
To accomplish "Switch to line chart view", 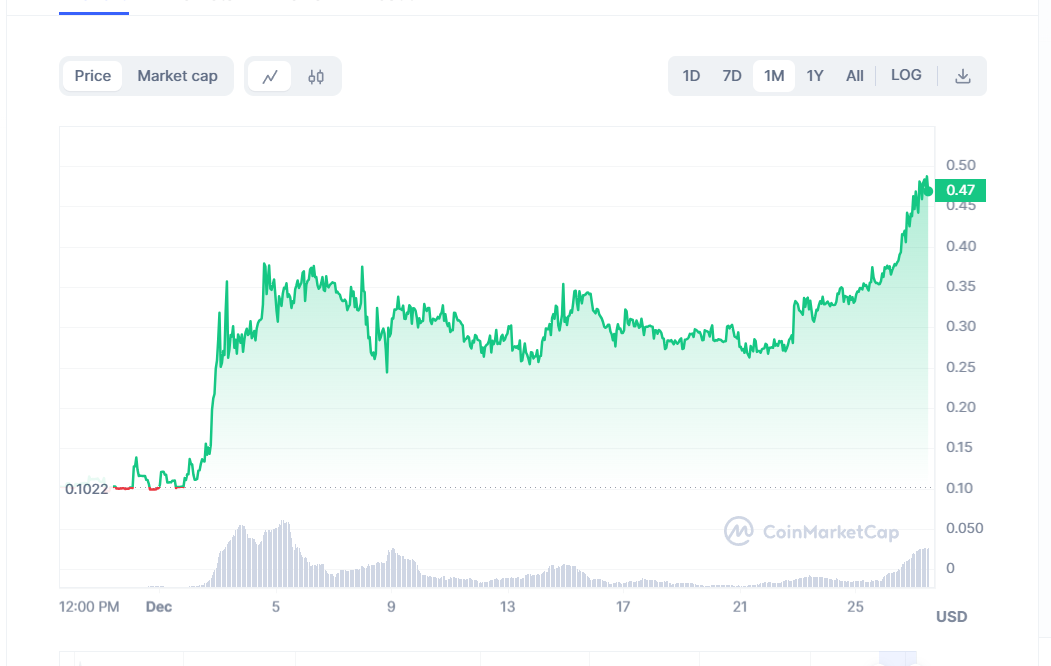I will click(270, 76).
